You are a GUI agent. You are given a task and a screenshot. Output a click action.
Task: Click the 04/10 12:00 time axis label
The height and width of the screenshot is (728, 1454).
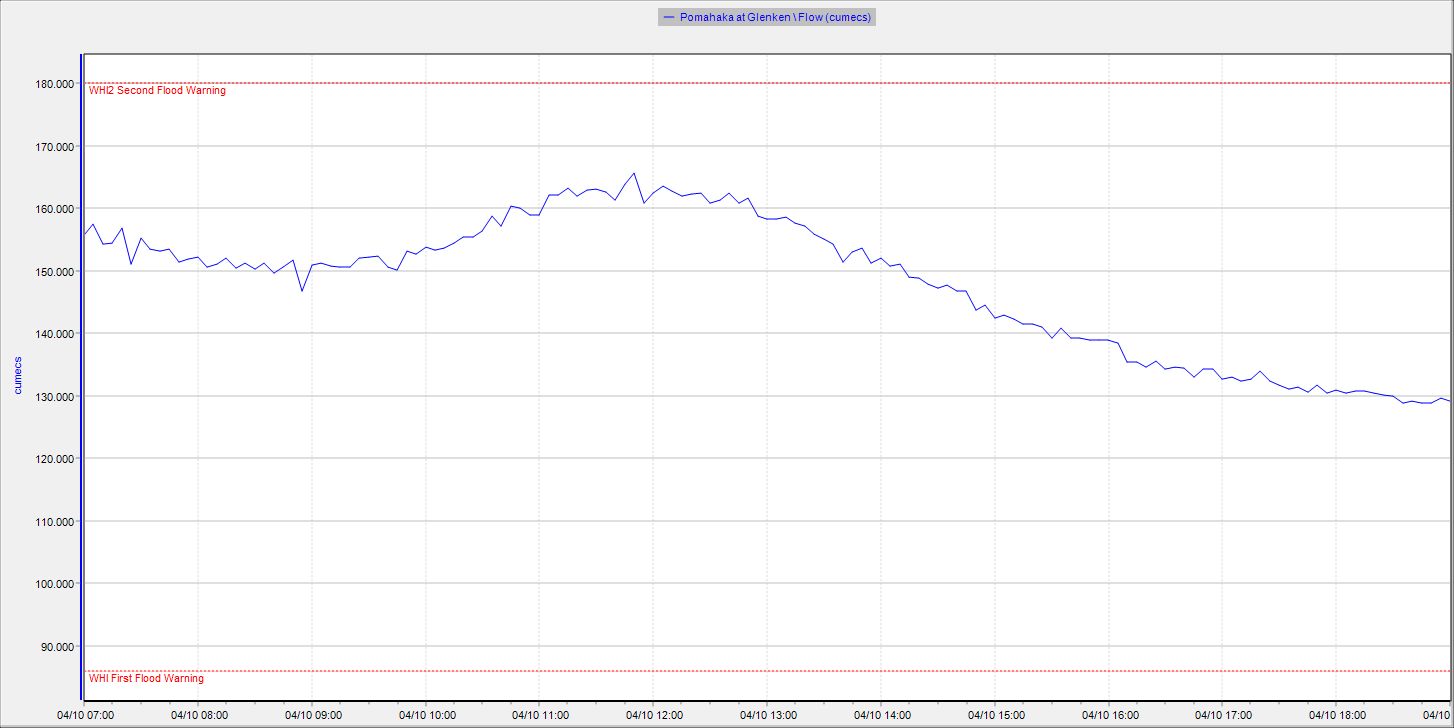(654, 715)
